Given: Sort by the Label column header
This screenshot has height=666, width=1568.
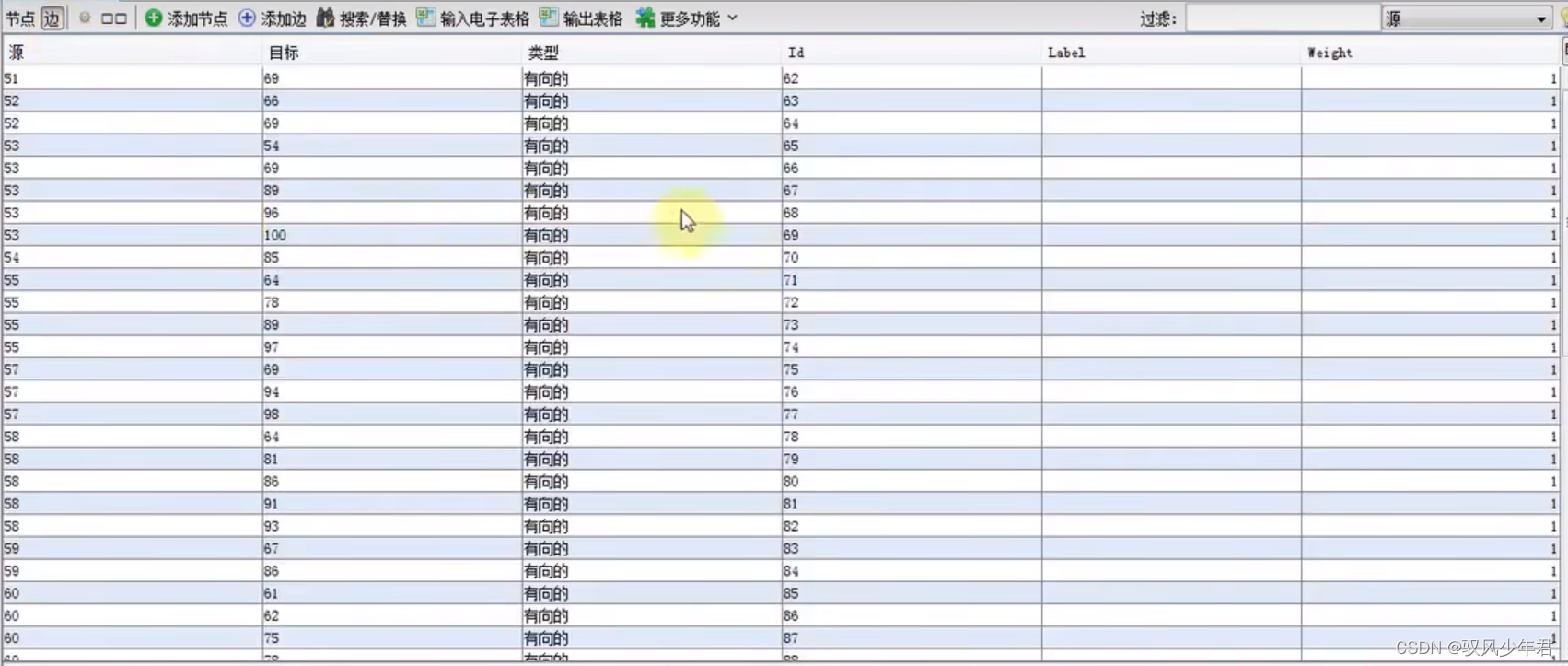Looking at the screenshot, I should point(1171,53).
